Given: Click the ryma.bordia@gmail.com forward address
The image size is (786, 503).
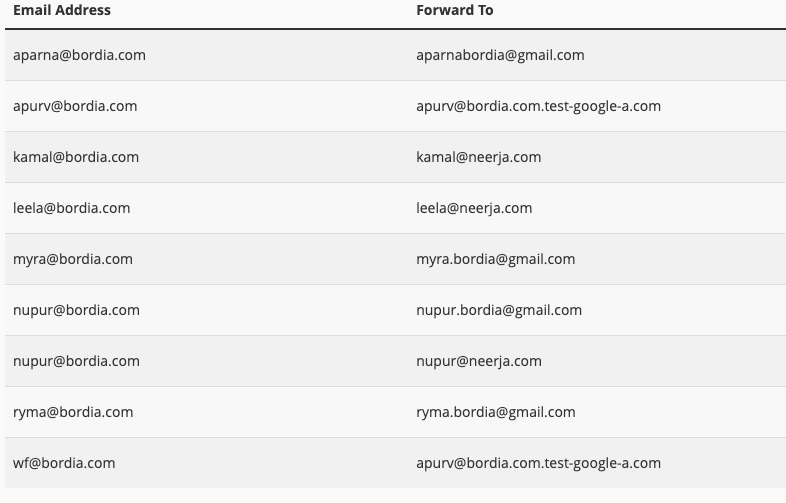Looking at the screenshot, I should tap(495, 412).
